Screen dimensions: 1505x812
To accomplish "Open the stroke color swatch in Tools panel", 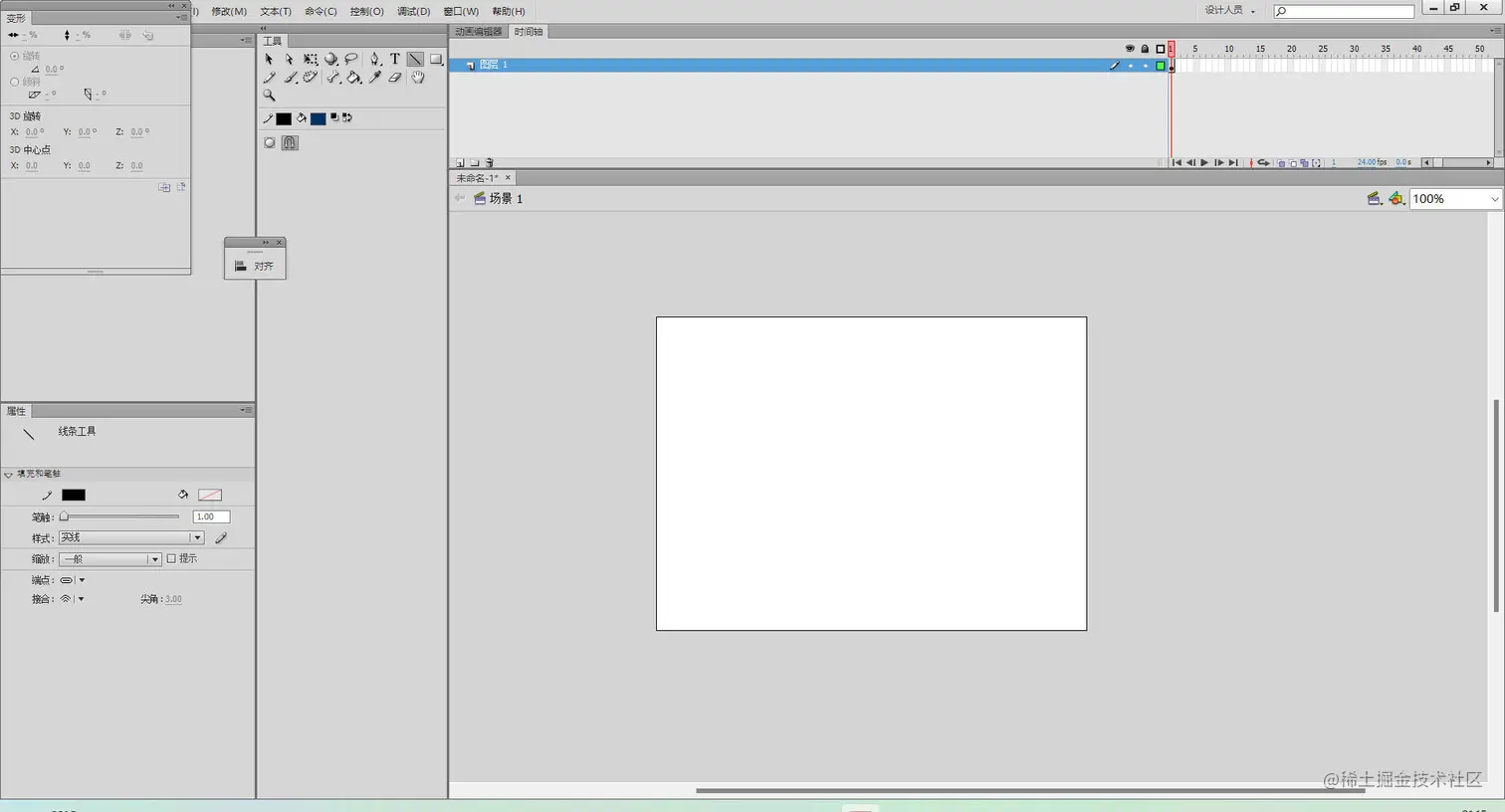I will click(284, 118).
